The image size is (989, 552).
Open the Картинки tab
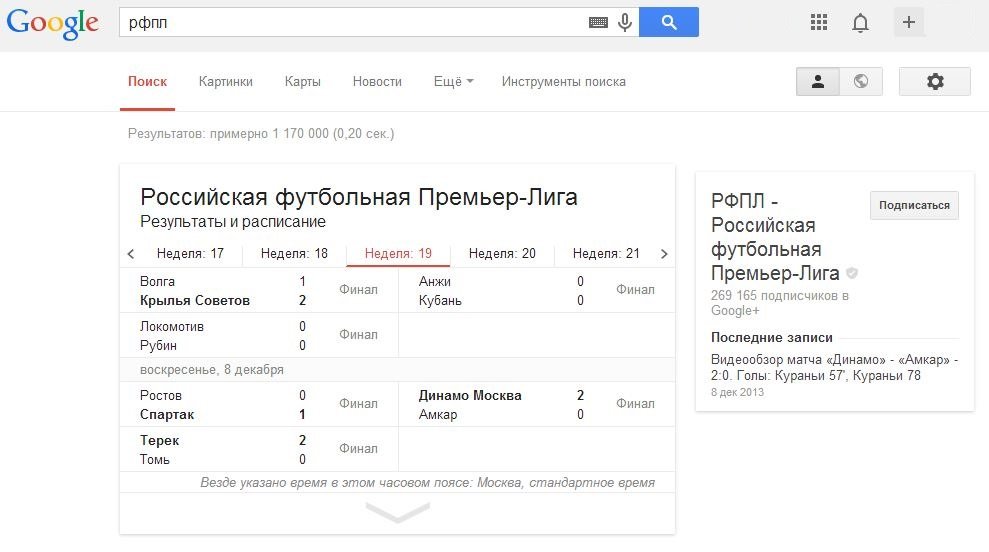point(225,82)
